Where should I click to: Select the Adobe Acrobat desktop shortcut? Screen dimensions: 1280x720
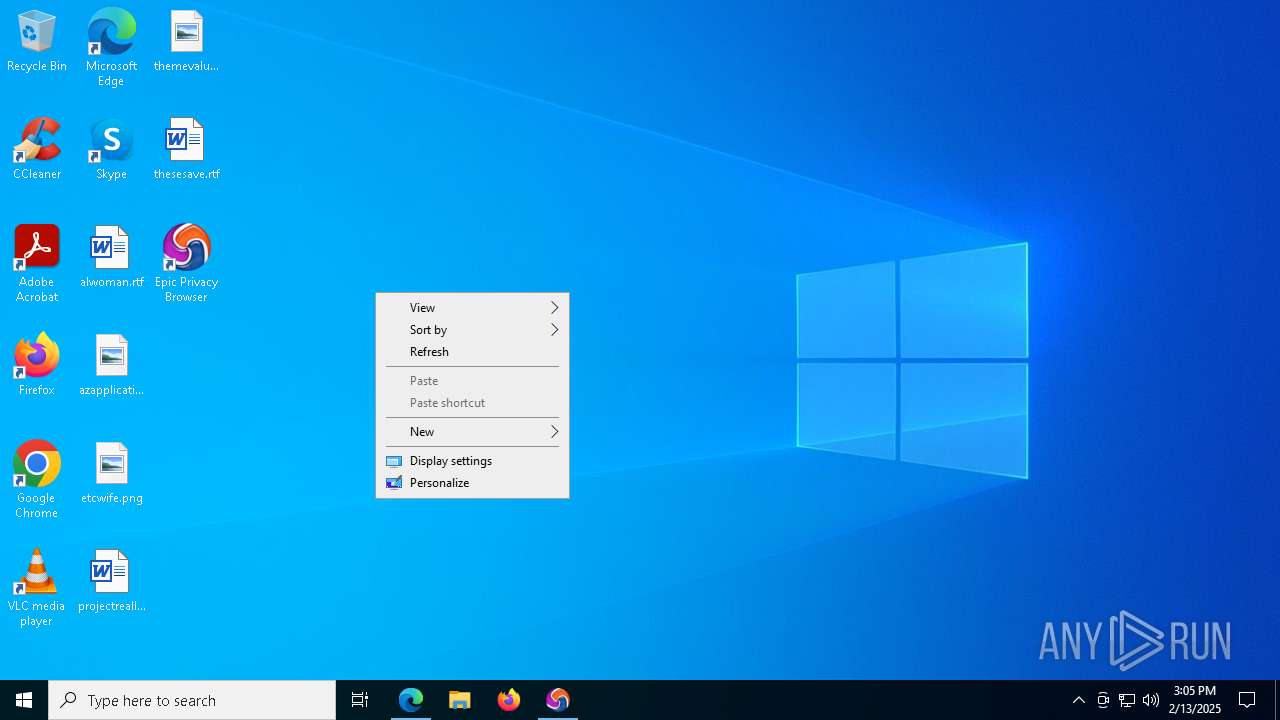click(x=37, y=264)
